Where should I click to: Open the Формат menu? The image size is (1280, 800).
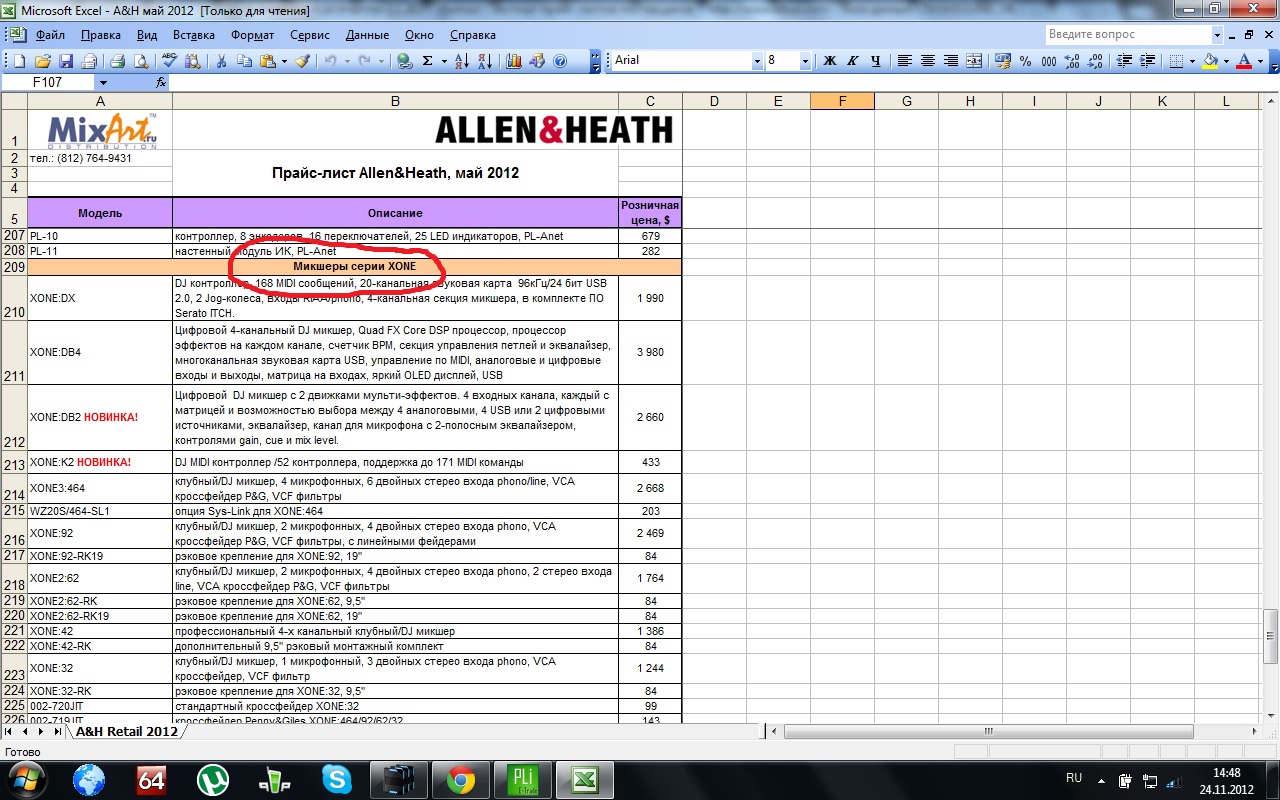tap(252, 35)
